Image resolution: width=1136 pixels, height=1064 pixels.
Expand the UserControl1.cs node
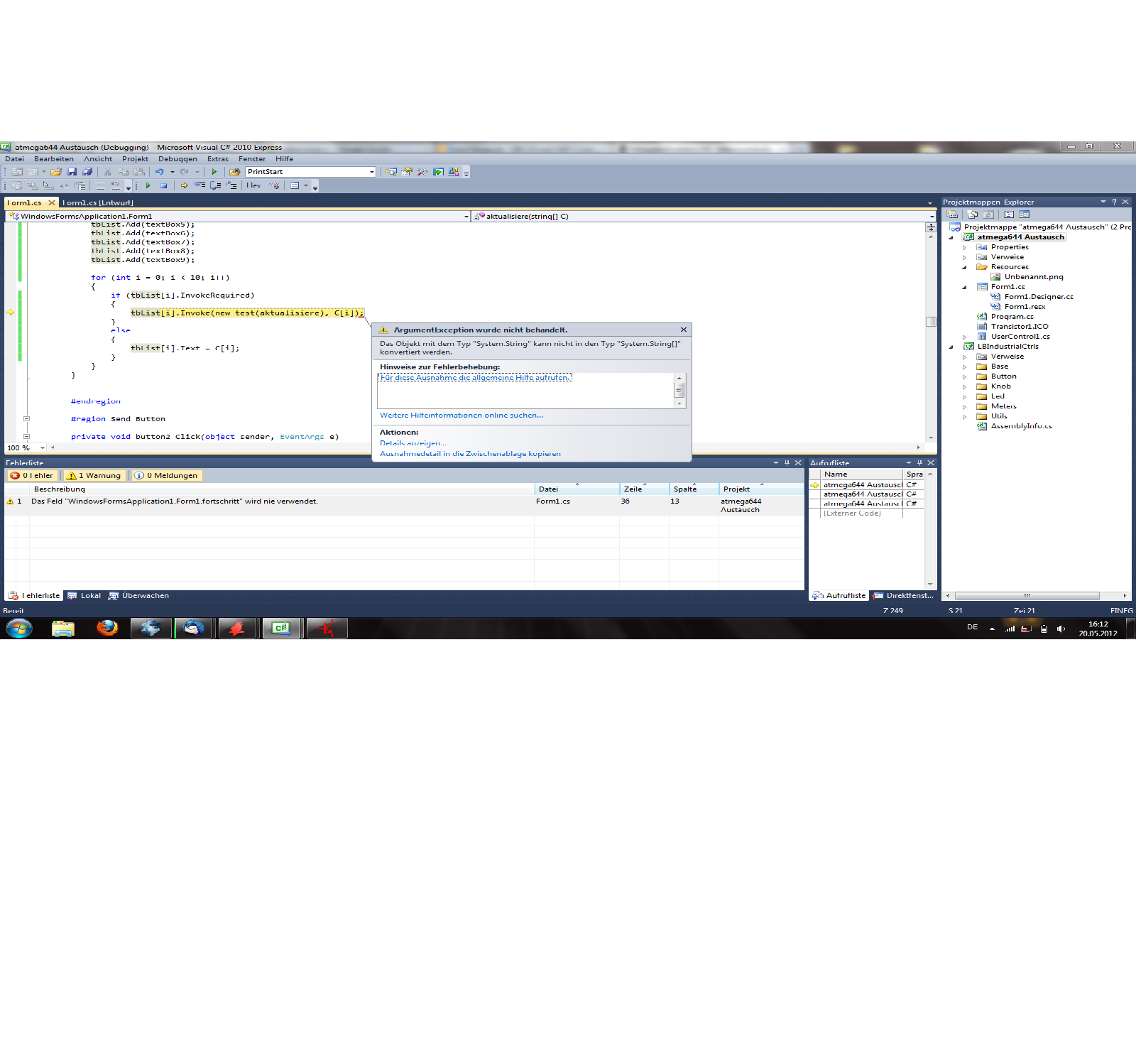(x=964, y=337)
